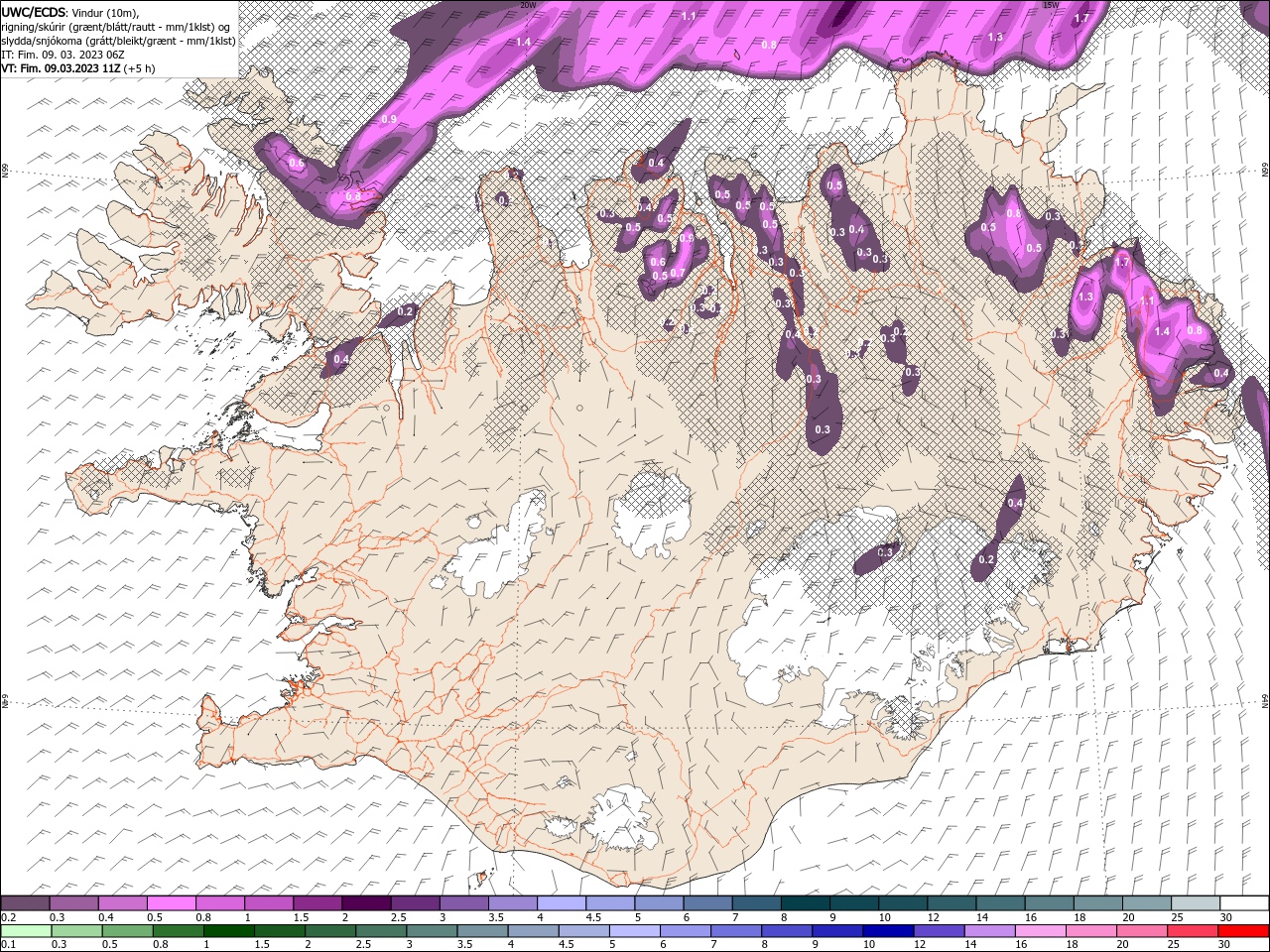Pick the 0.5 pink swatch in snow legend
The width and height of the screenshot is (1270, 952).
(172, 903)
